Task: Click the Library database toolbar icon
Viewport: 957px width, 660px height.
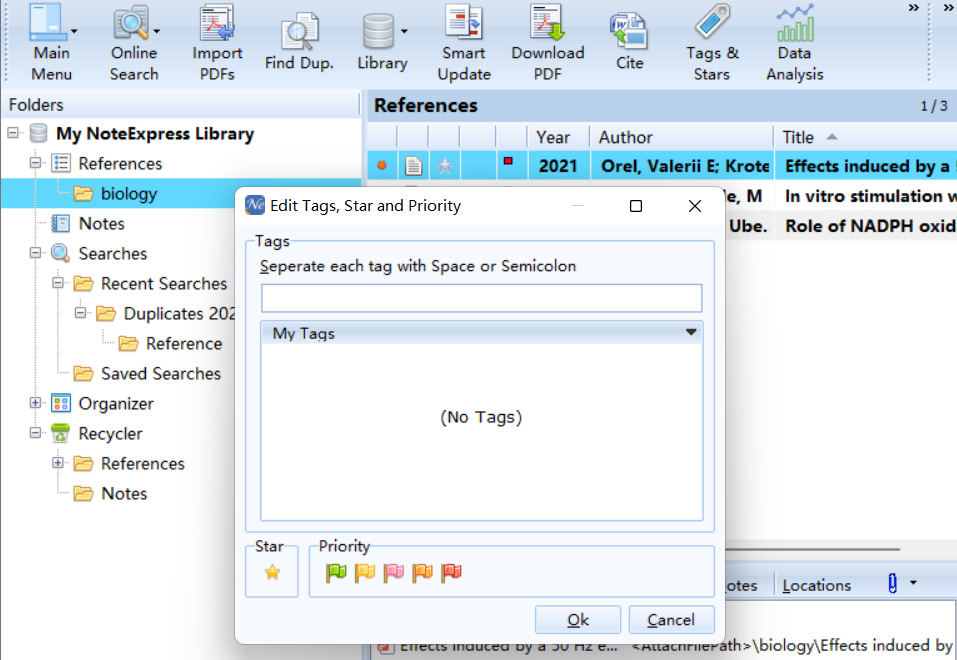Action: pyautogui.click(x=382, y=43)
